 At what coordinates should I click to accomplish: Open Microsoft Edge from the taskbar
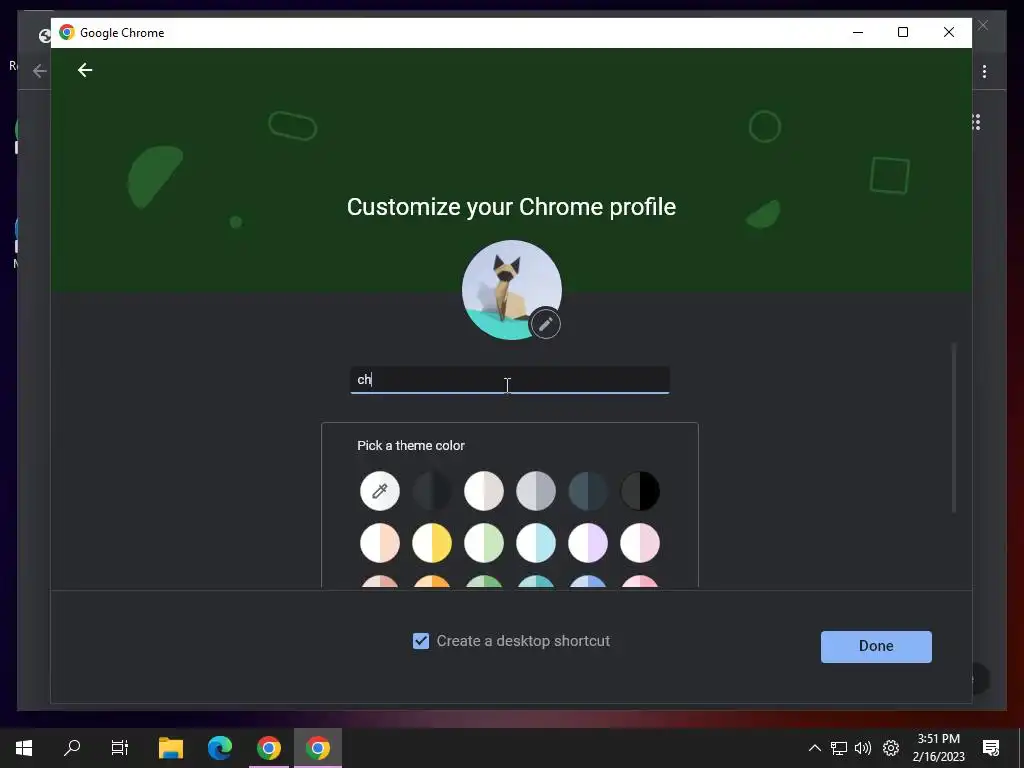point(220,748)
